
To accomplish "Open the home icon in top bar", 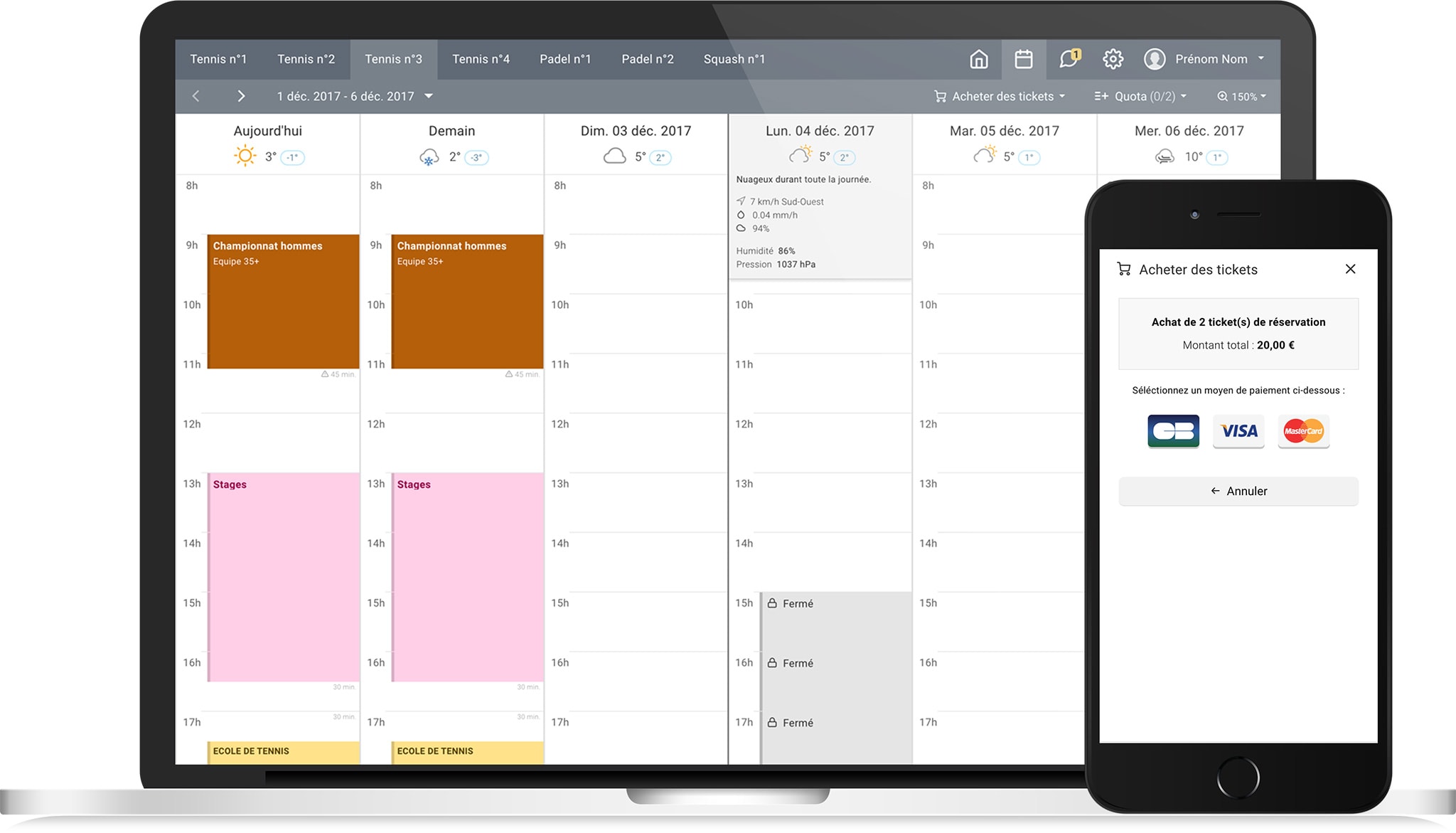I will click(979, 59).
